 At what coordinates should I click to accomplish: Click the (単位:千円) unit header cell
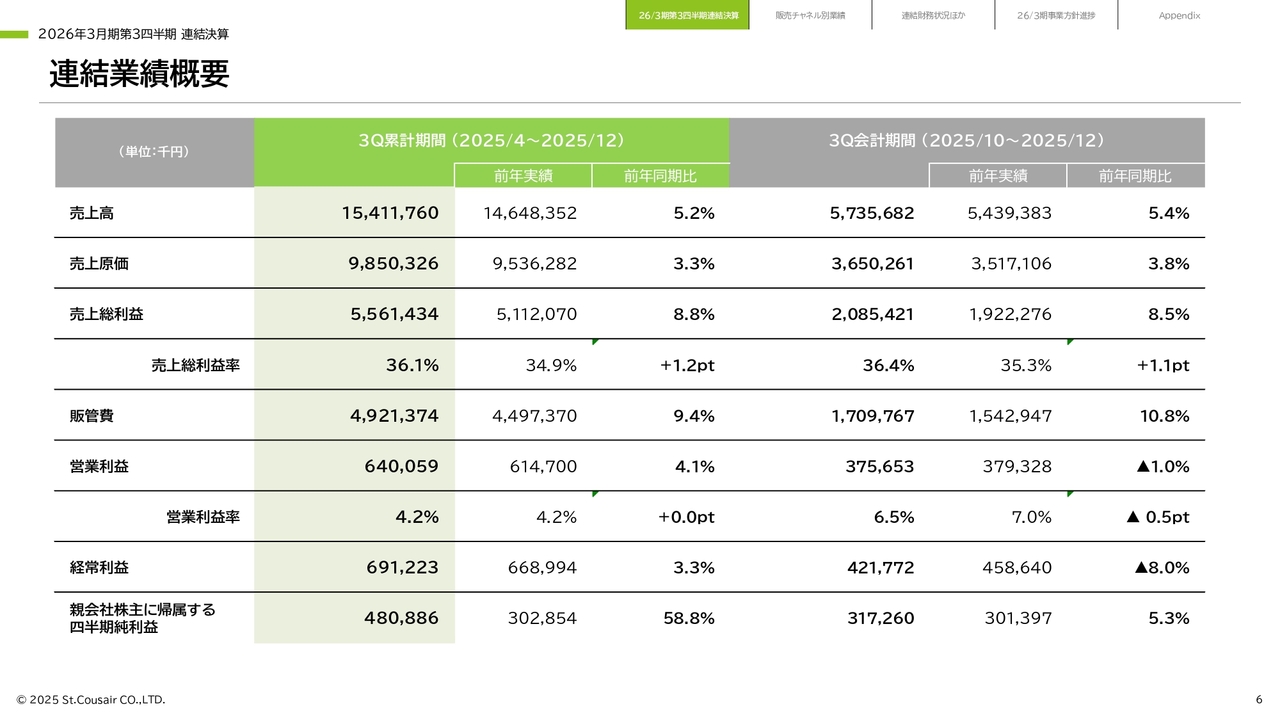tap(154, 152)
